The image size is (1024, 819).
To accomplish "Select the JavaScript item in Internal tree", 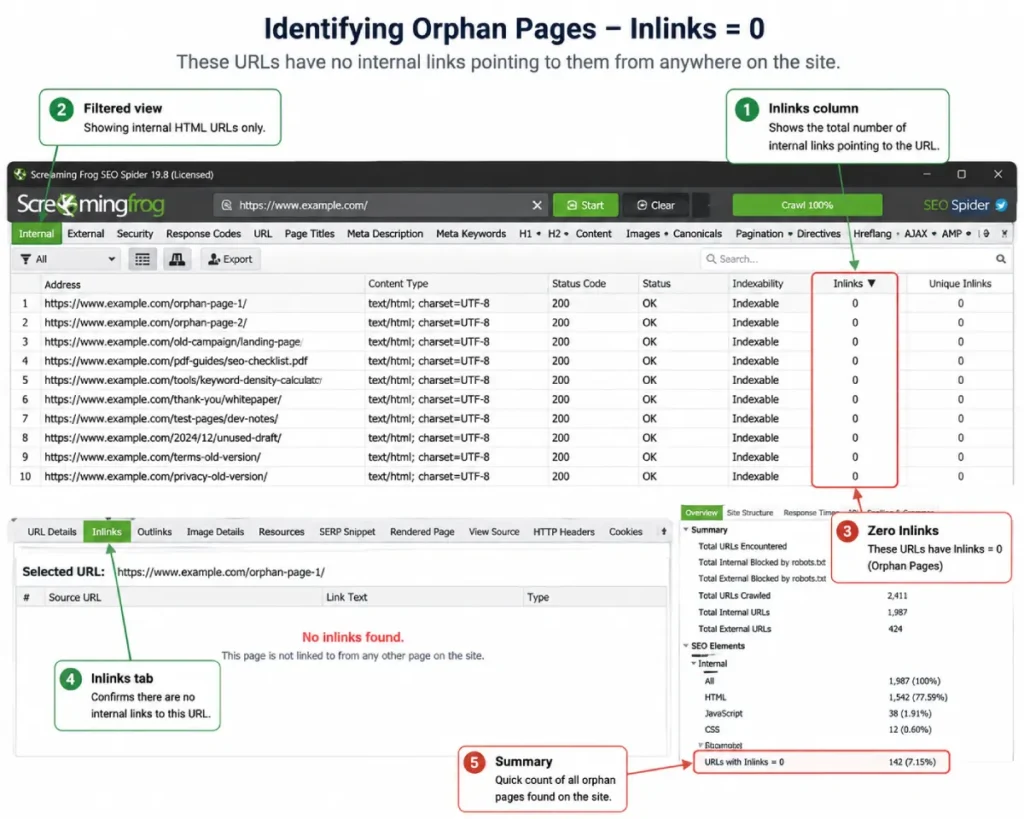I will tap(724, 713).
